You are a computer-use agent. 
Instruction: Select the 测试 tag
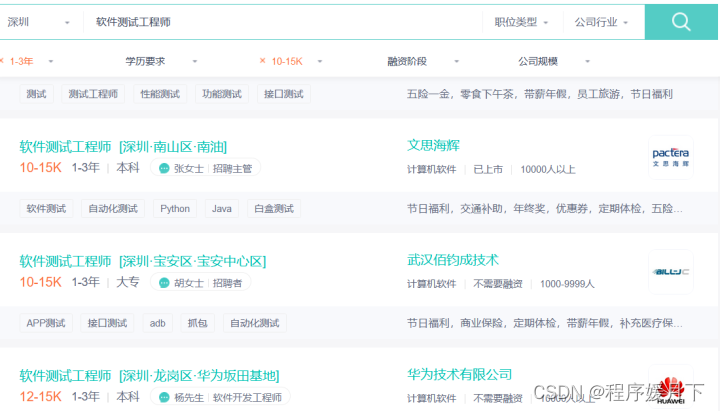(36, 94)
